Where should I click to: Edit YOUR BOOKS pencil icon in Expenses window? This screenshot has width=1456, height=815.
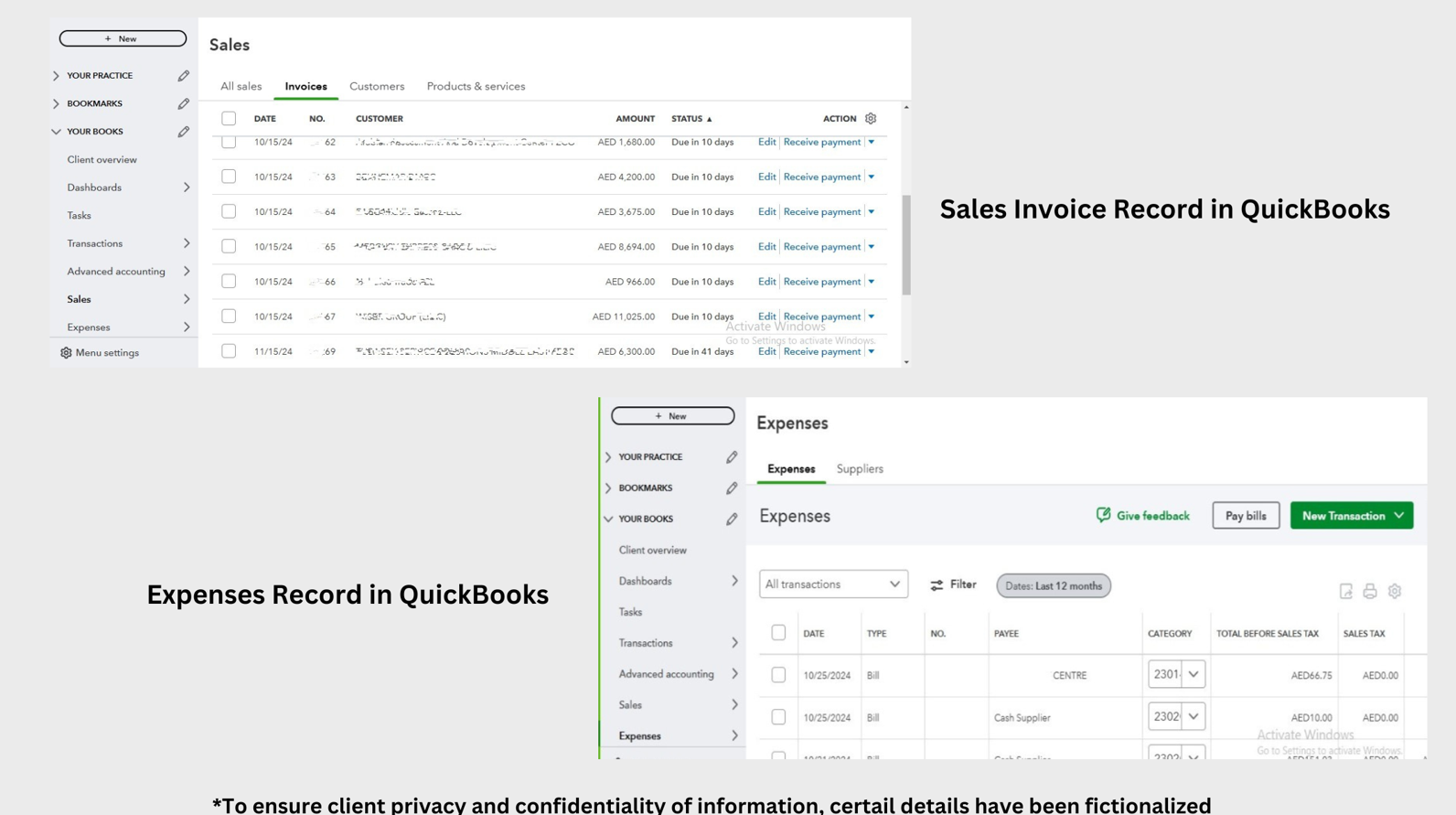pyautogui.click(x=732, y=519)
